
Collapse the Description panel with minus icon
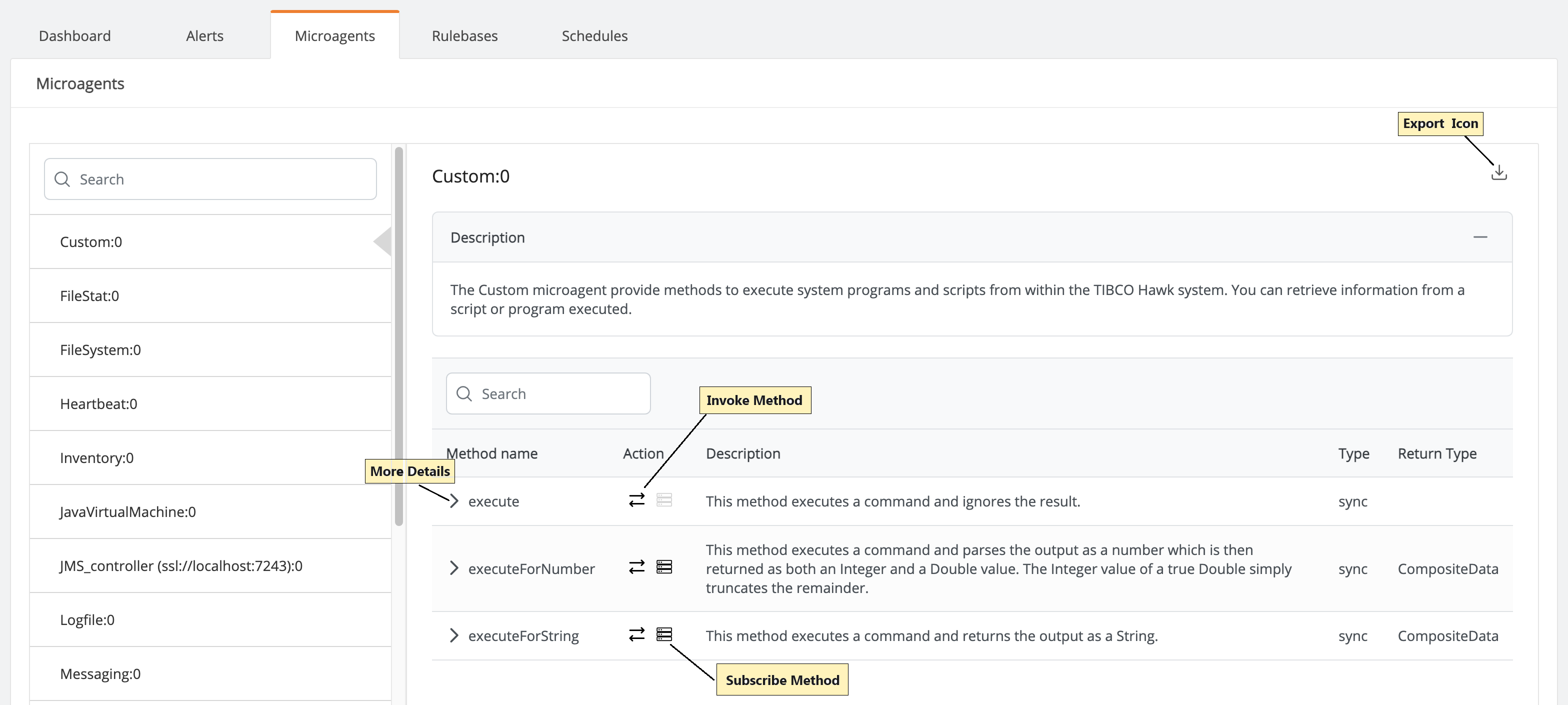(x=1479, y=237)
